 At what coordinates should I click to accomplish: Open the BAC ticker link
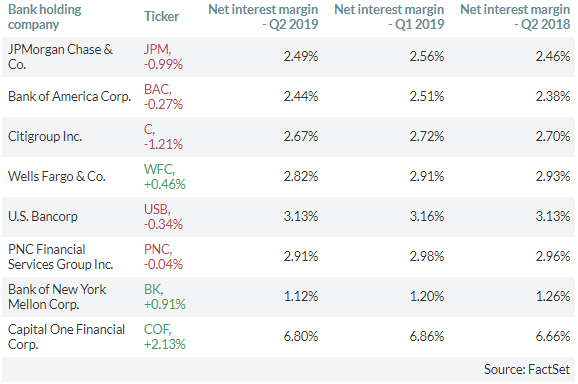coord(163,97)
